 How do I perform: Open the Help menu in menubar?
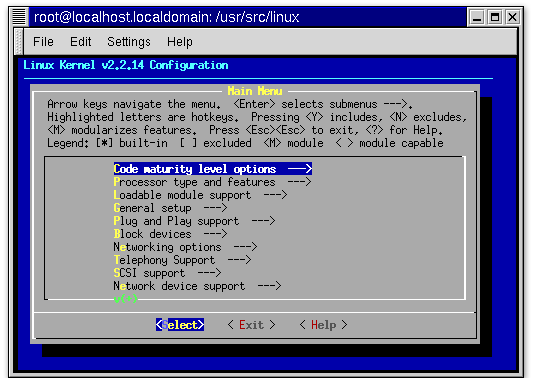(179, 42)
